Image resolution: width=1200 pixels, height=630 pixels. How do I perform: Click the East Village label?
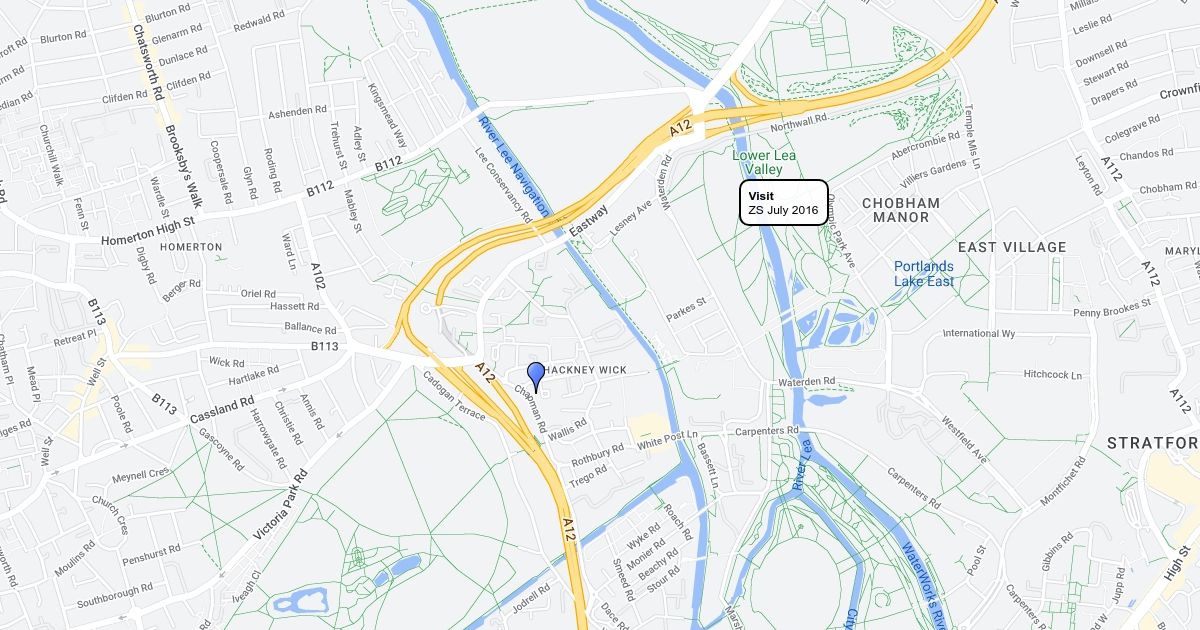pos(1012,247)
